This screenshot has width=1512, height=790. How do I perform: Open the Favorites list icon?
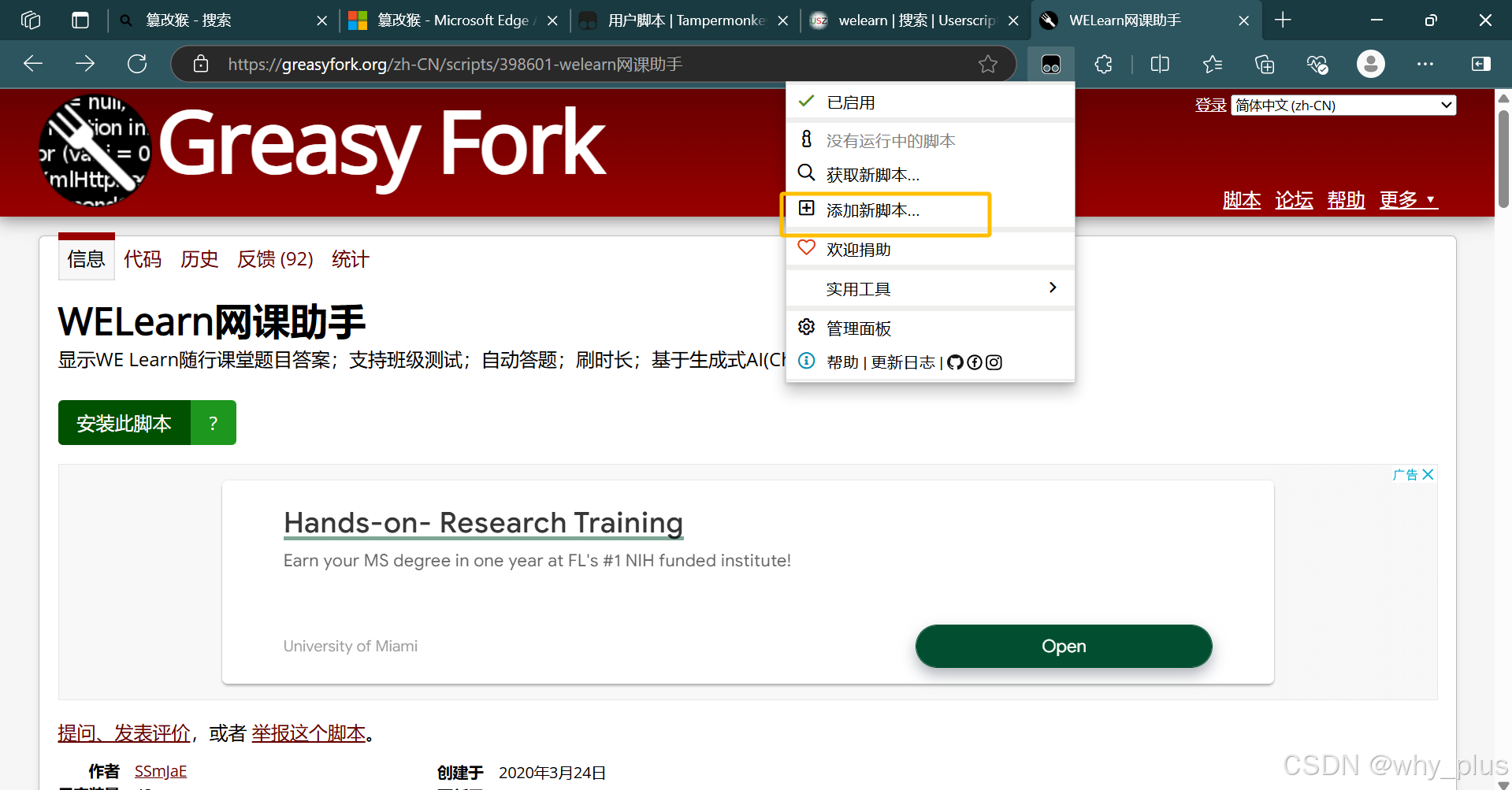click(x=1213, y=64)
